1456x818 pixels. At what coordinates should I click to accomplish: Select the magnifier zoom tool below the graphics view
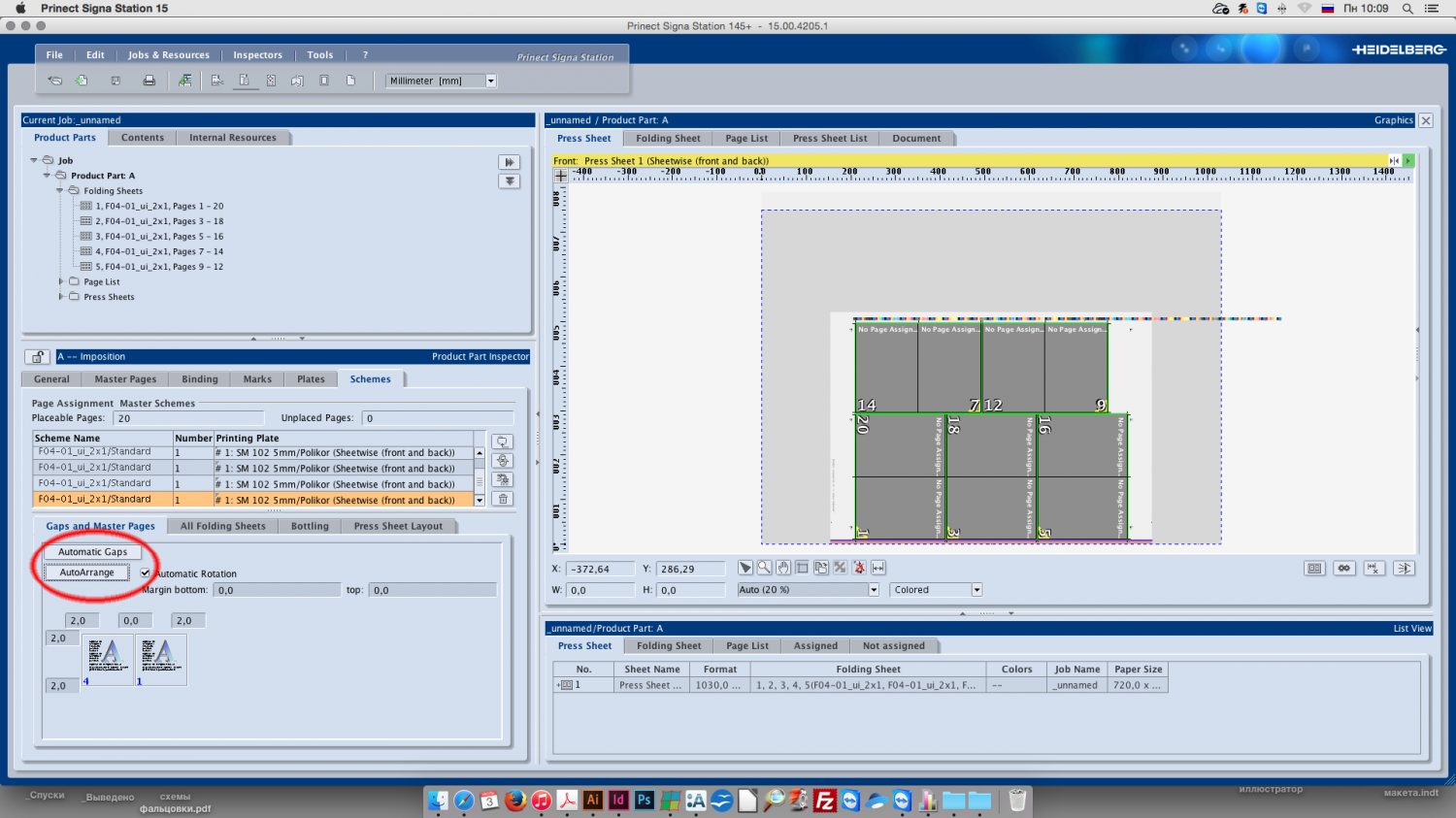click(x=764, y=568)
